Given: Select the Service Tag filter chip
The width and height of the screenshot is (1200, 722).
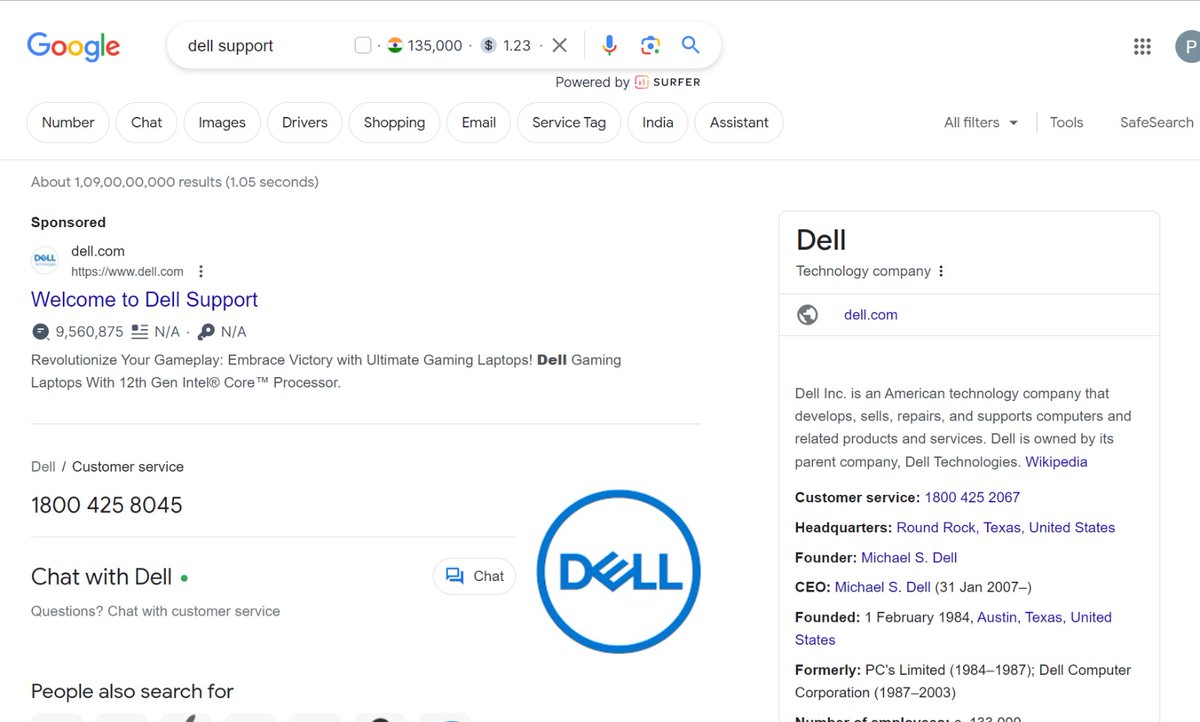Looking at the screenshot, I should click(x=569, y=122).
